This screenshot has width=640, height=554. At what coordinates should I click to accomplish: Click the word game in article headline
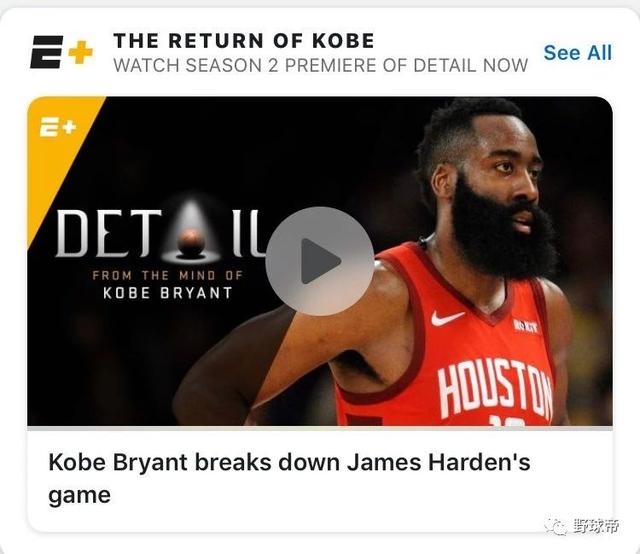(x=79, y=496)
